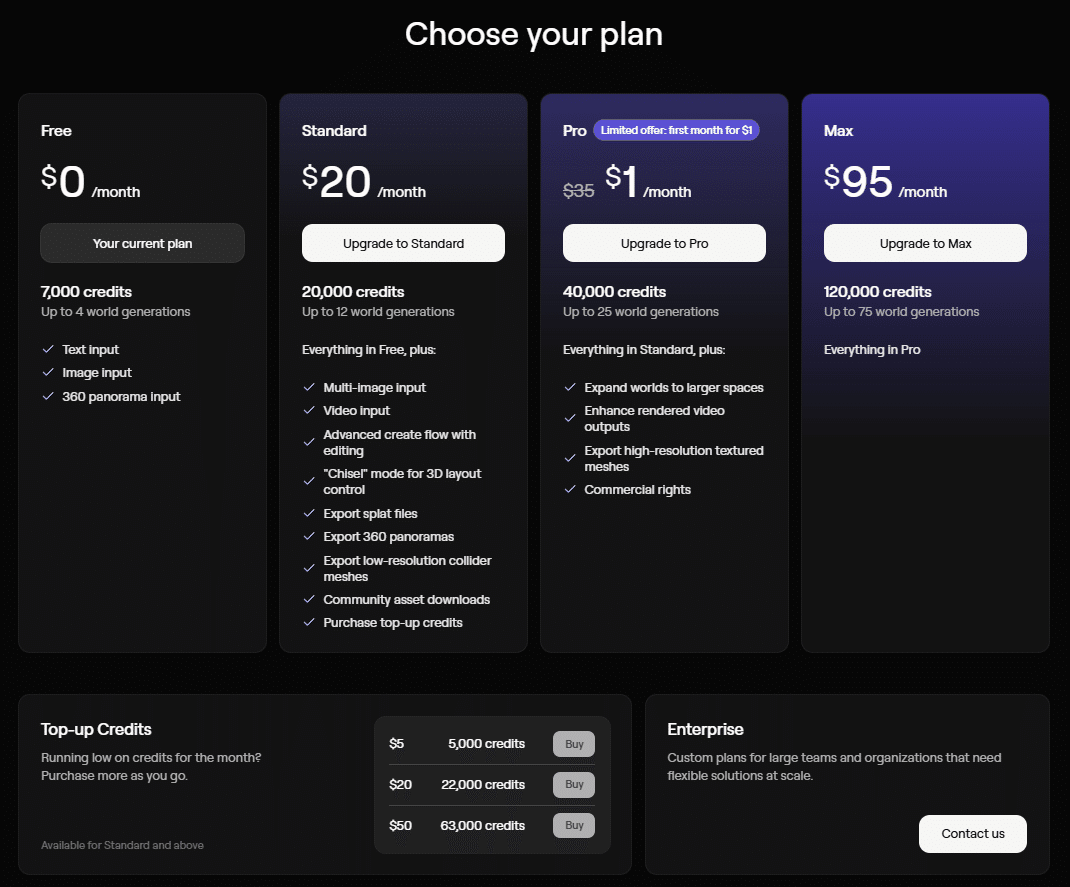Click the Choose your plan heading
Viewport: 1070px width, 887px height.
coord(534,34)
